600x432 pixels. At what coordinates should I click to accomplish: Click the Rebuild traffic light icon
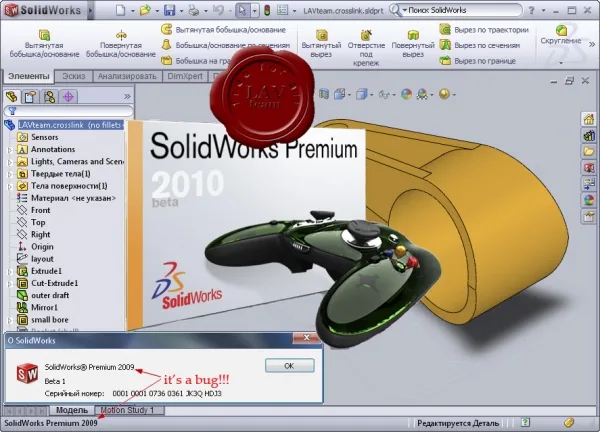[x=267, y=10]
